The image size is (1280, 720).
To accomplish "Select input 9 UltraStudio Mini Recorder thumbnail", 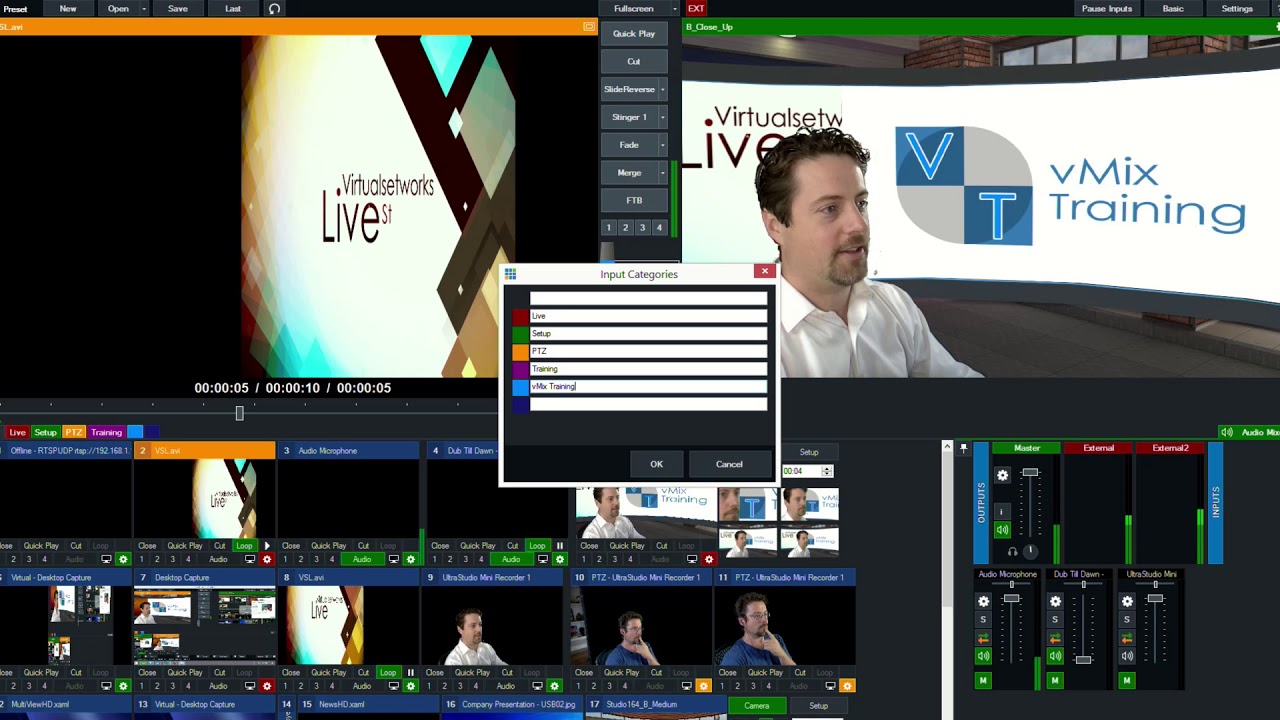I will [492, 625].
